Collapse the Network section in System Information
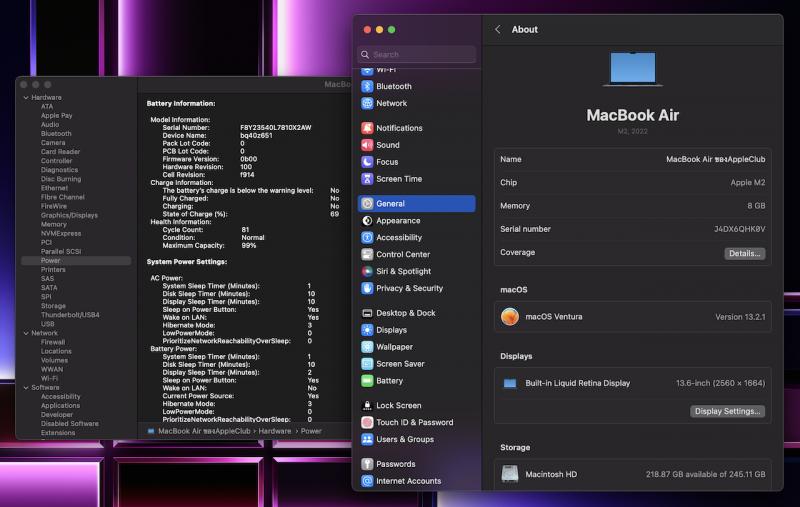Image resolution: width=800 pixels, height=507 pixels. coord(26,333)
